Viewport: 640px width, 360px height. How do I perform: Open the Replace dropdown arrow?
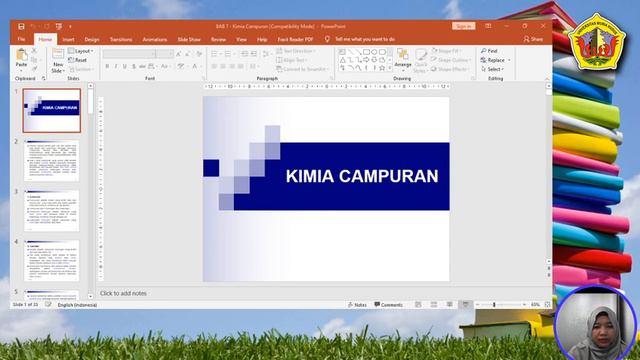509,60
